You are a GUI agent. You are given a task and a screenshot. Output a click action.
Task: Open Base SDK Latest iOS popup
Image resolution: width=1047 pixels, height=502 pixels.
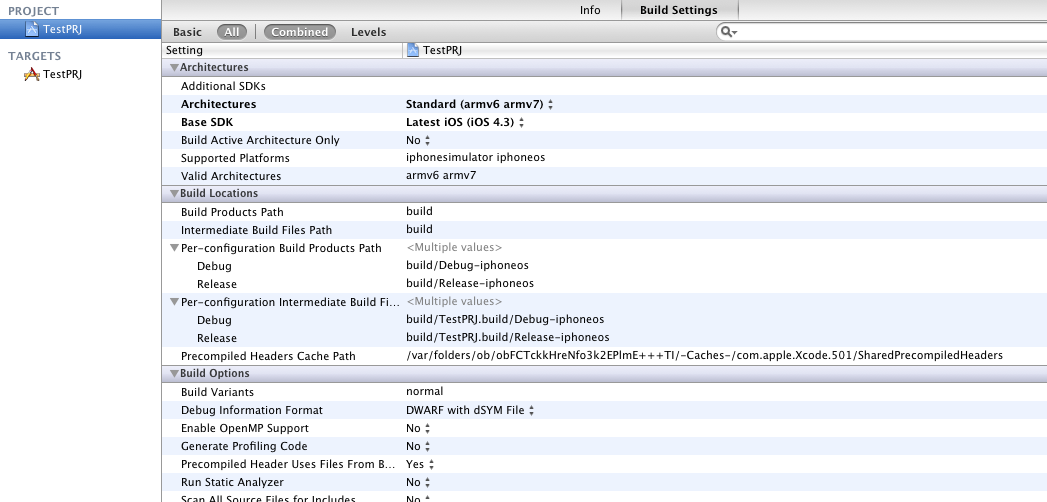(x=465, y=122)
